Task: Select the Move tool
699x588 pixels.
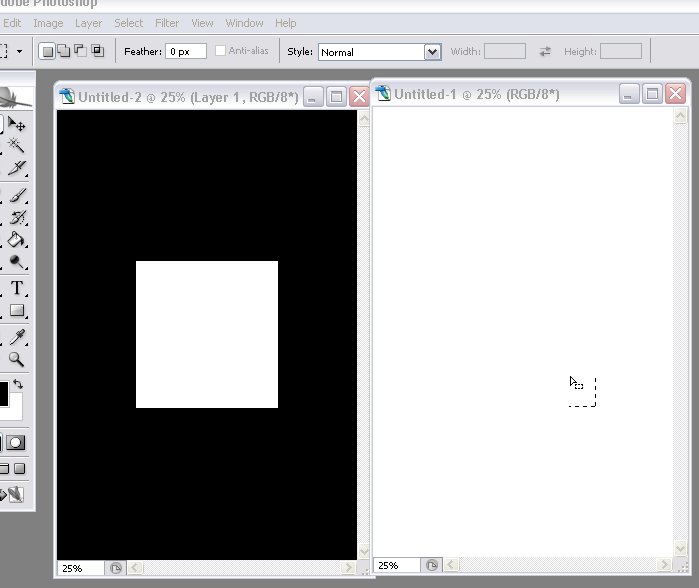Action: coord(17,125)
